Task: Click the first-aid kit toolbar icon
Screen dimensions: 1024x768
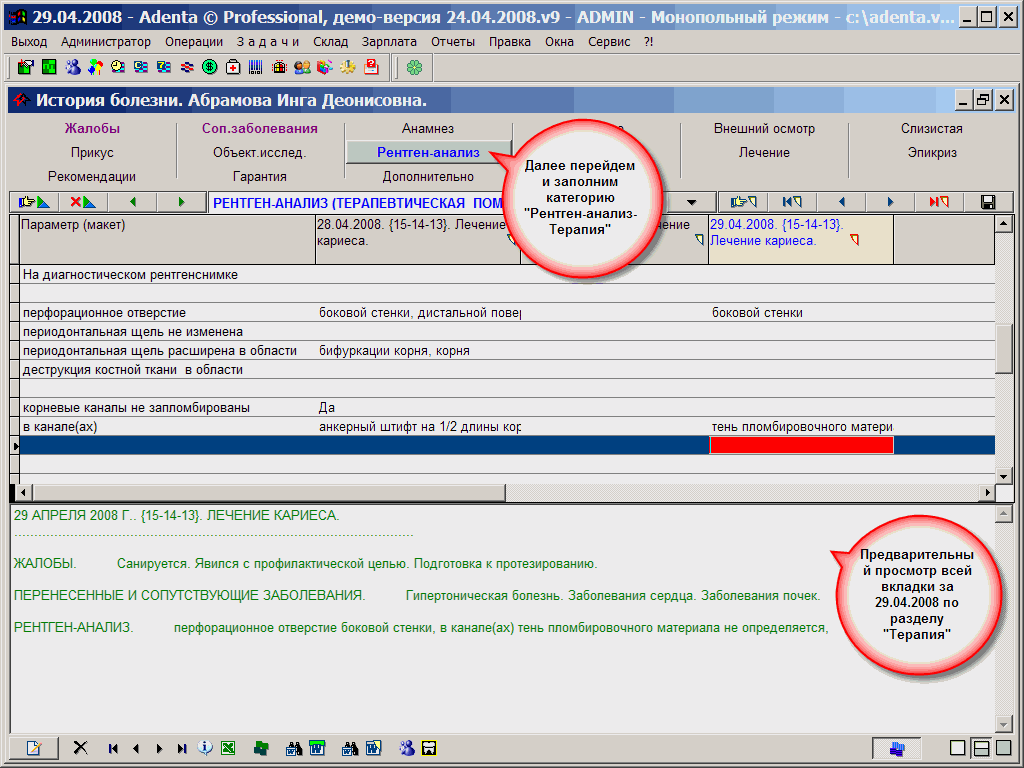Action: coord(233,67)
